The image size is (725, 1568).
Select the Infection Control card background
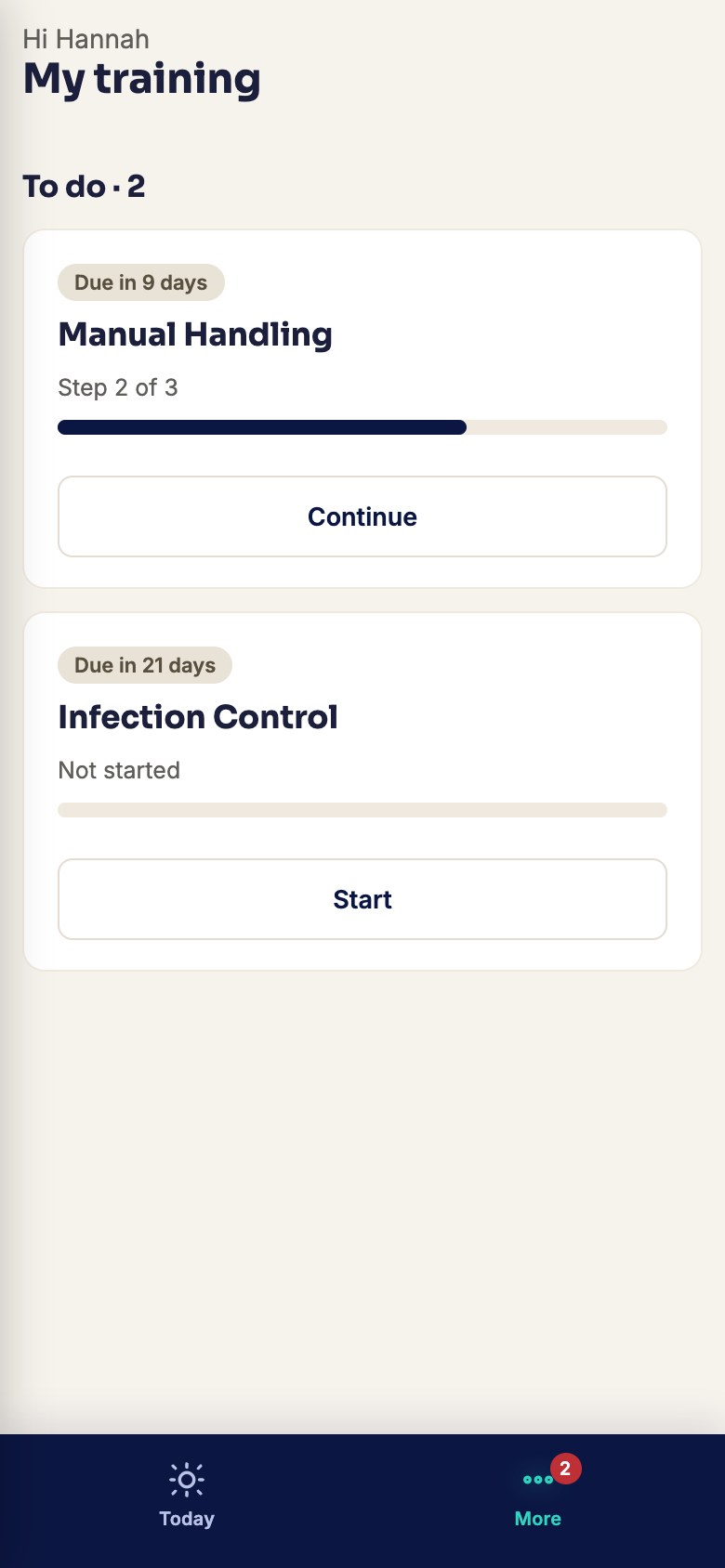pos(362,791)
